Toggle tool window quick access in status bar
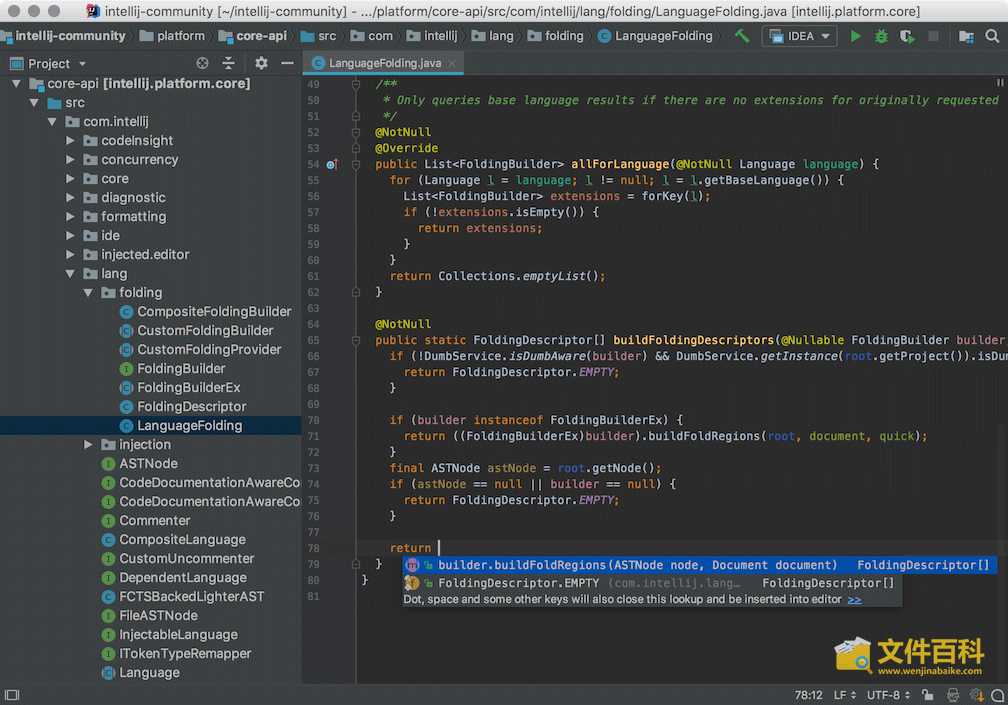The width and height of the screenshot is (1008, 705). tap(12, 695)
